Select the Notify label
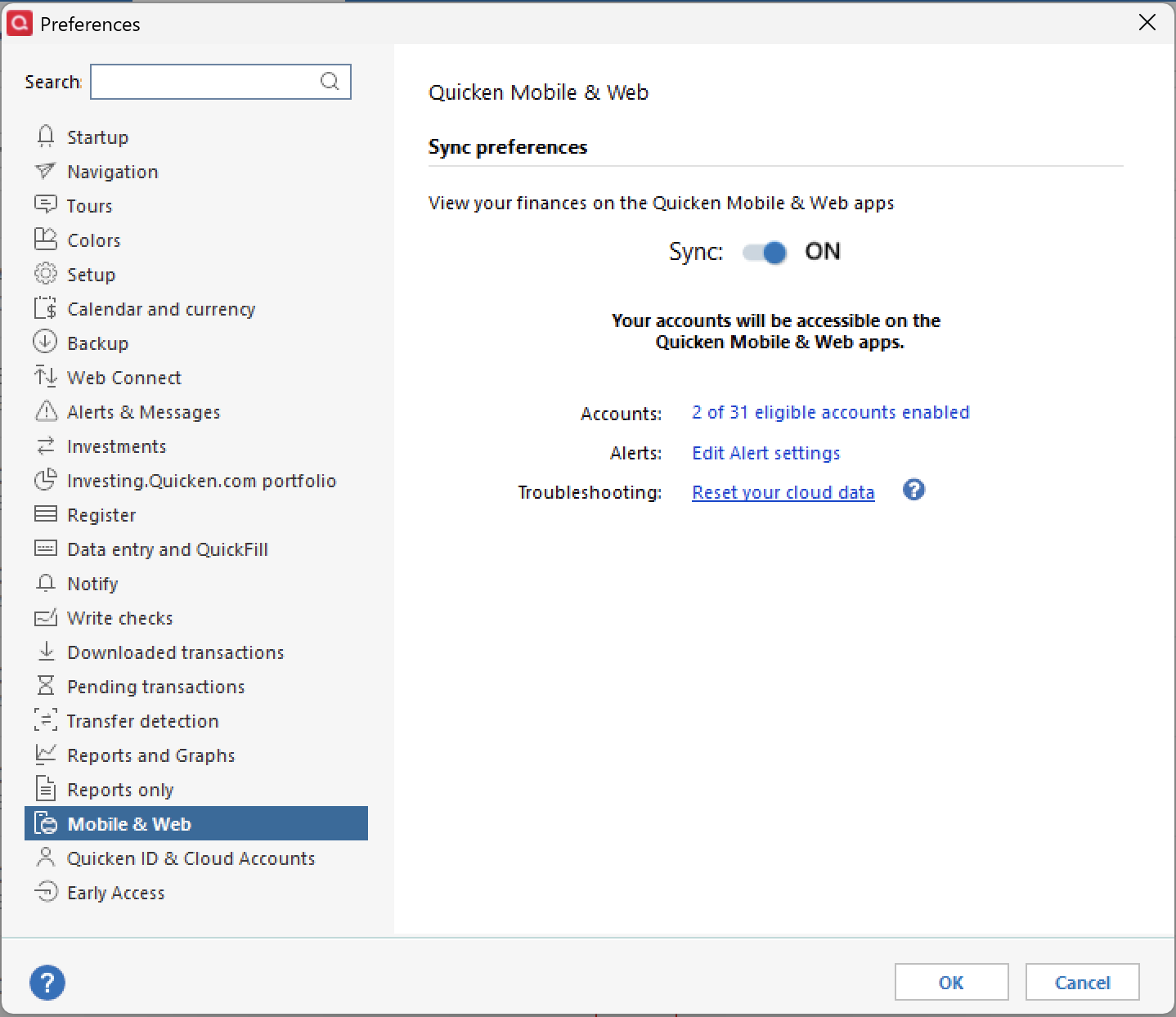This screenshot has height=1017, width=1176. click(x=92, y=584)
